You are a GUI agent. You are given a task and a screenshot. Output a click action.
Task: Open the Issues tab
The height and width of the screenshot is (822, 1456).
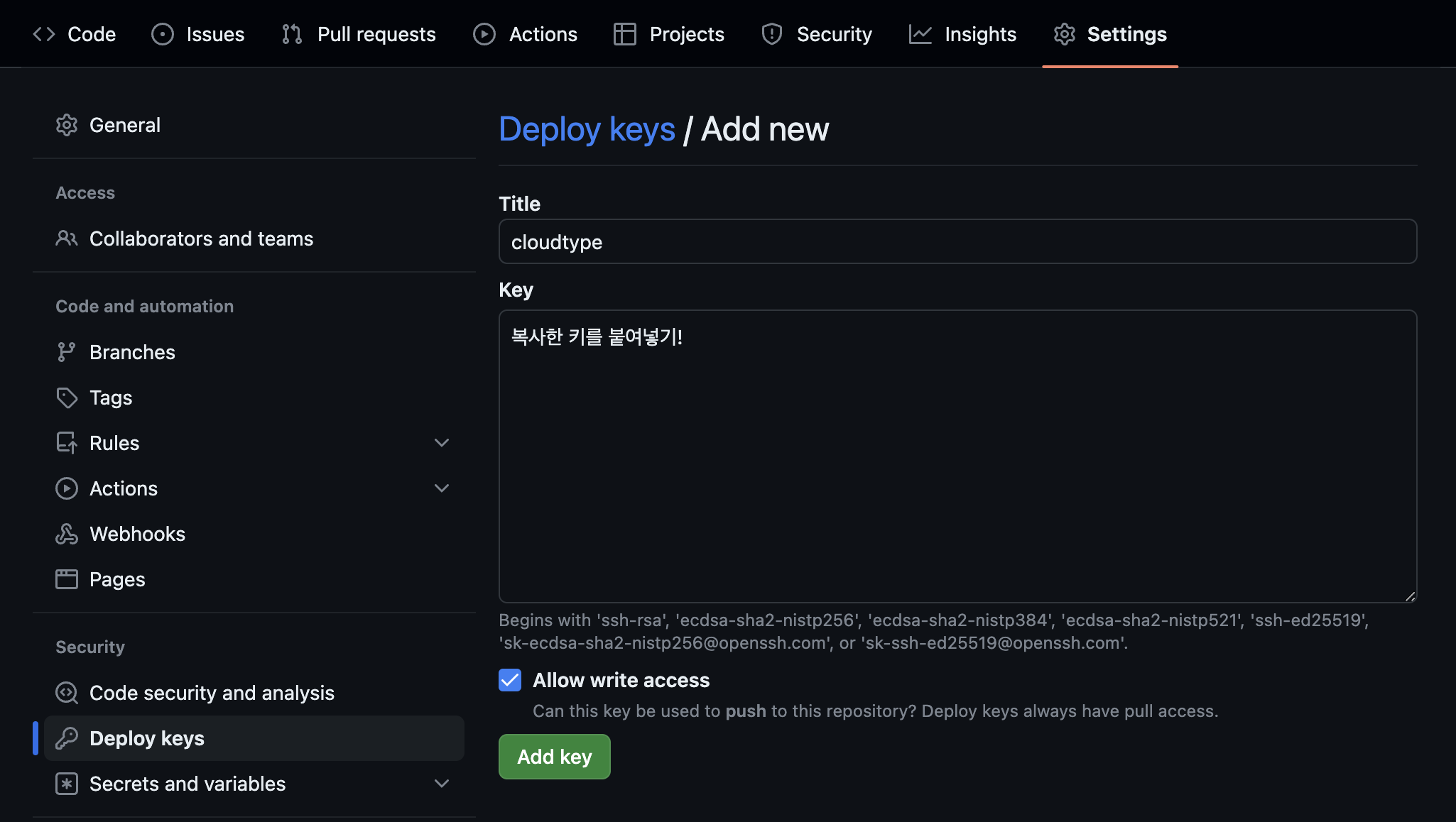click(198, 34)
